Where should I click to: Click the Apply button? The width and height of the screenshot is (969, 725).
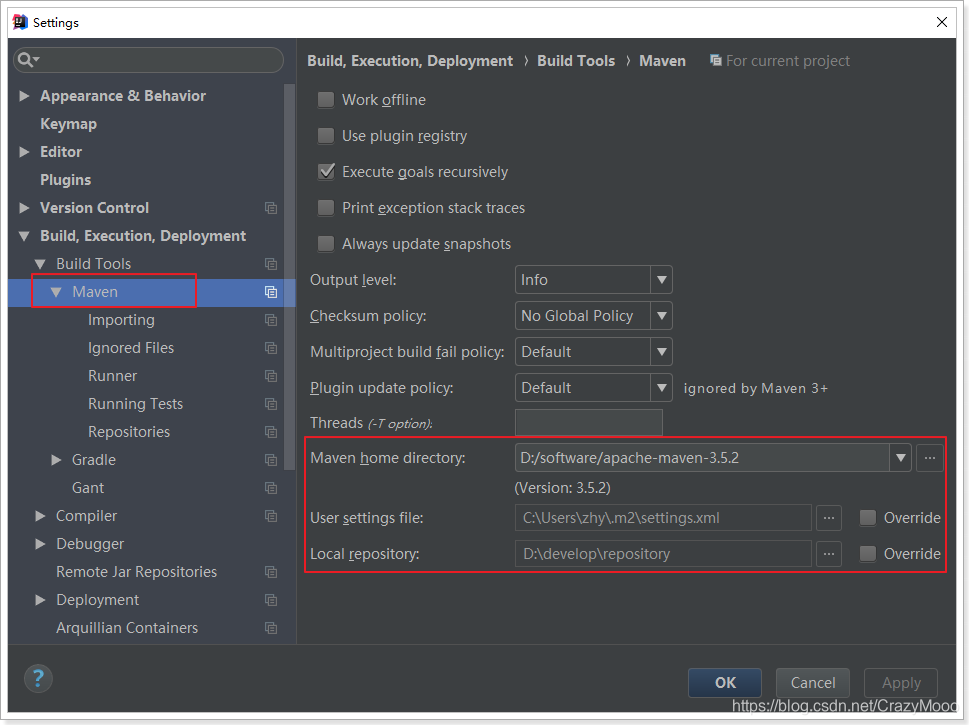point(901,683)
